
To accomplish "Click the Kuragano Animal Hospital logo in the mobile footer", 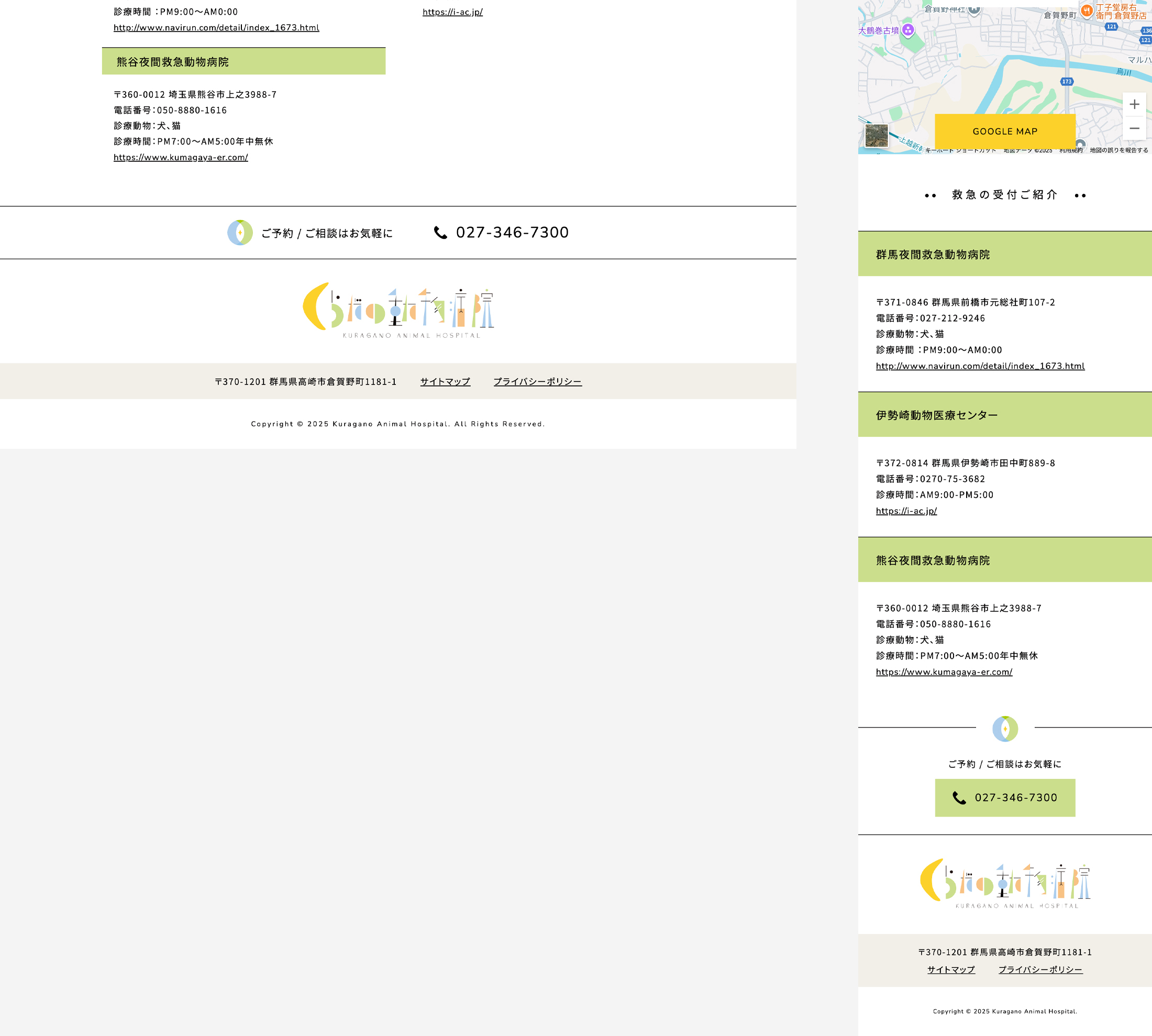I will [x=1004, y=883].
